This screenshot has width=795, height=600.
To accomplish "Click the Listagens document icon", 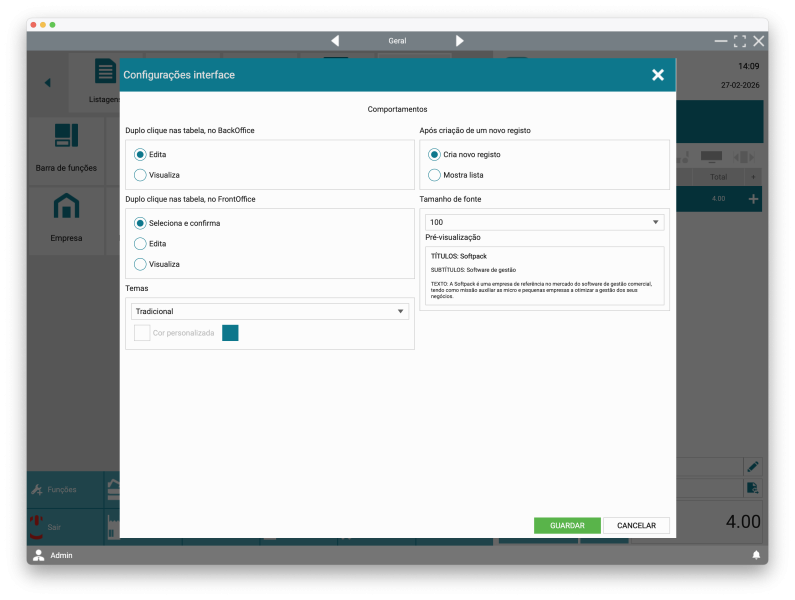I will point(105,72).
